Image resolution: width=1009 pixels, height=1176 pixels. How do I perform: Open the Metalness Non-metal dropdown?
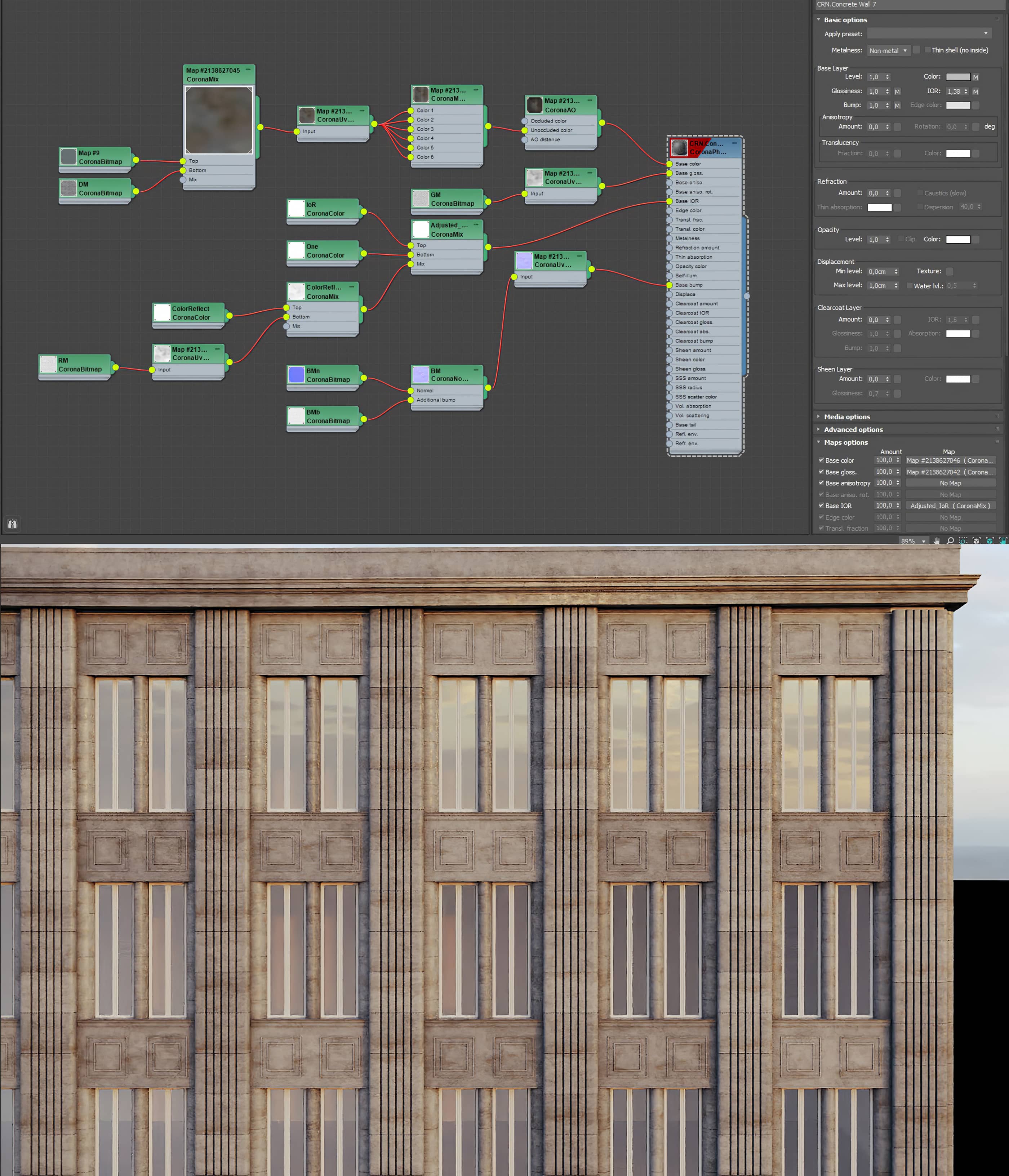889,50
